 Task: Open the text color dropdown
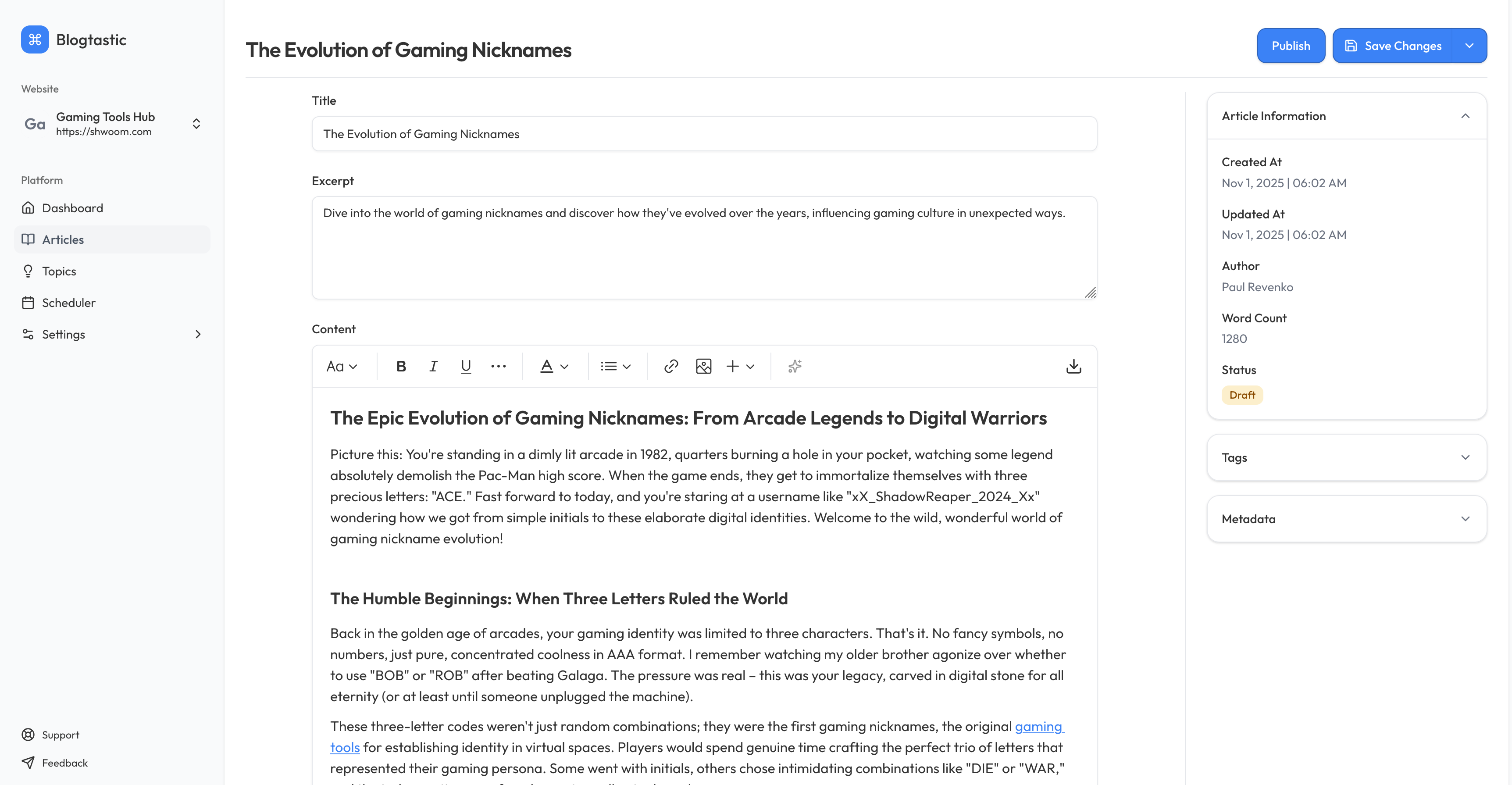(x=554, y=366)
